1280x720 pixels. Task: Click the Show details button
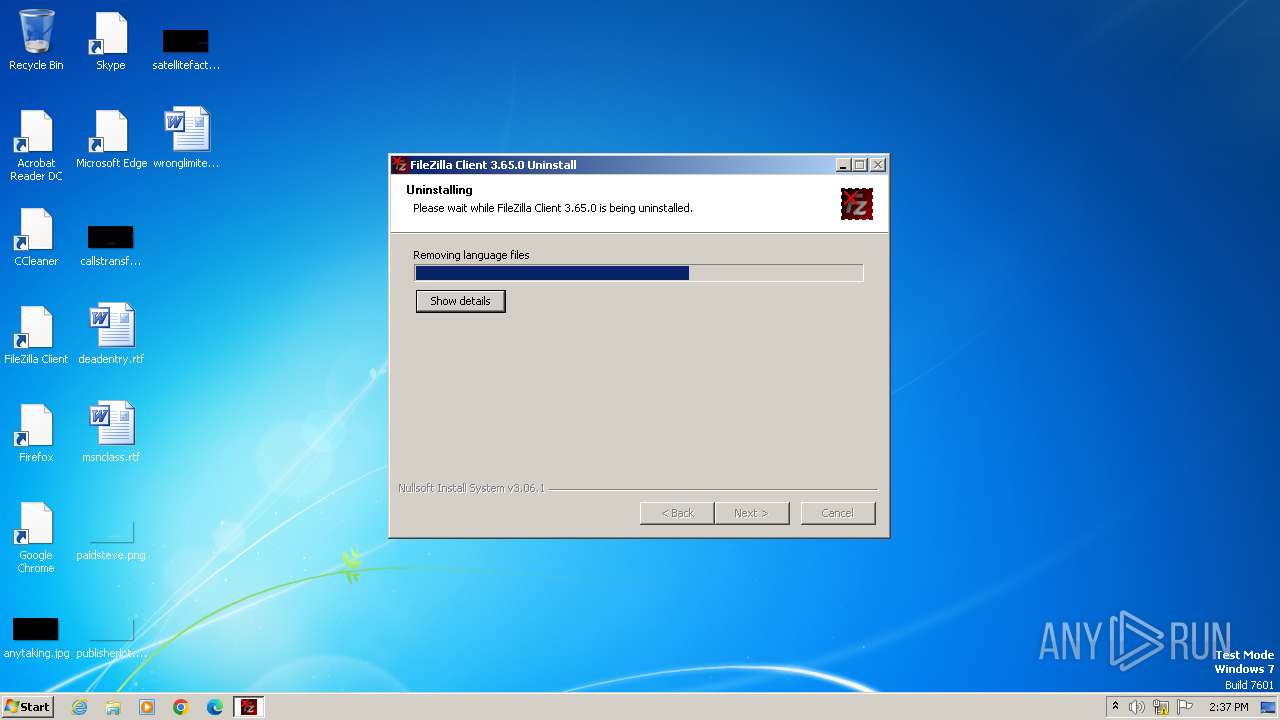coord(460,301)
